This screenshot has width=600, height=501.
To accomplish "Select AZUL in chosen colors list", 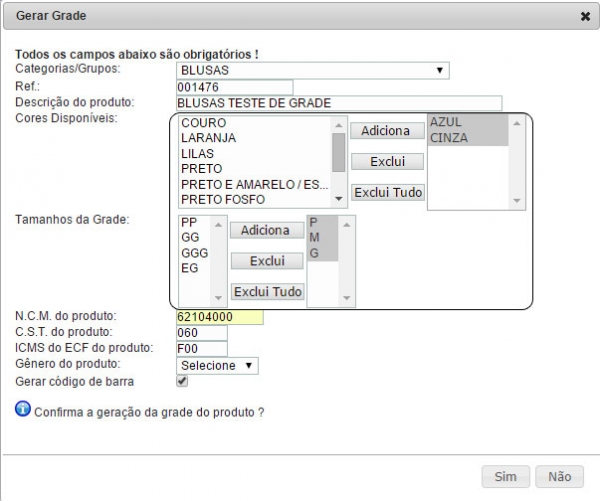I will pos(468,122).
